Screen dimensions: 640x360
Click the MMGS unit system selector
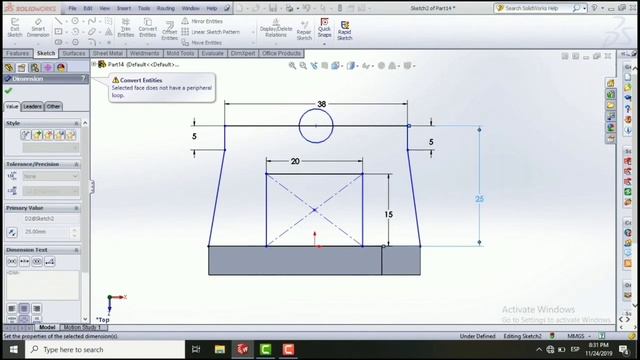(579, 336)
